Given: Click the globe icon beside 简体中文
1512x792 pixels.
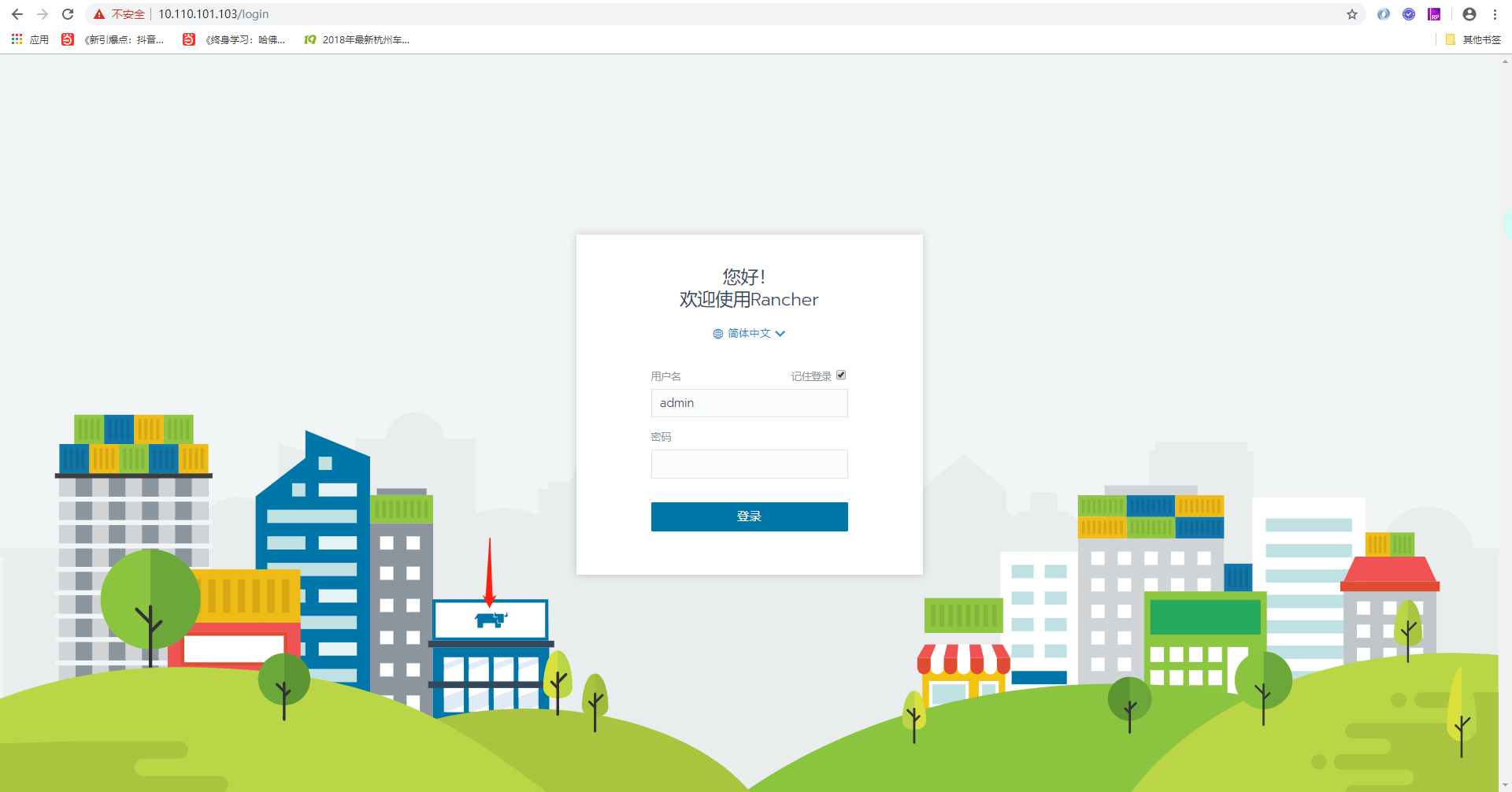Looking at the screenshot, I should click(718, 334).
